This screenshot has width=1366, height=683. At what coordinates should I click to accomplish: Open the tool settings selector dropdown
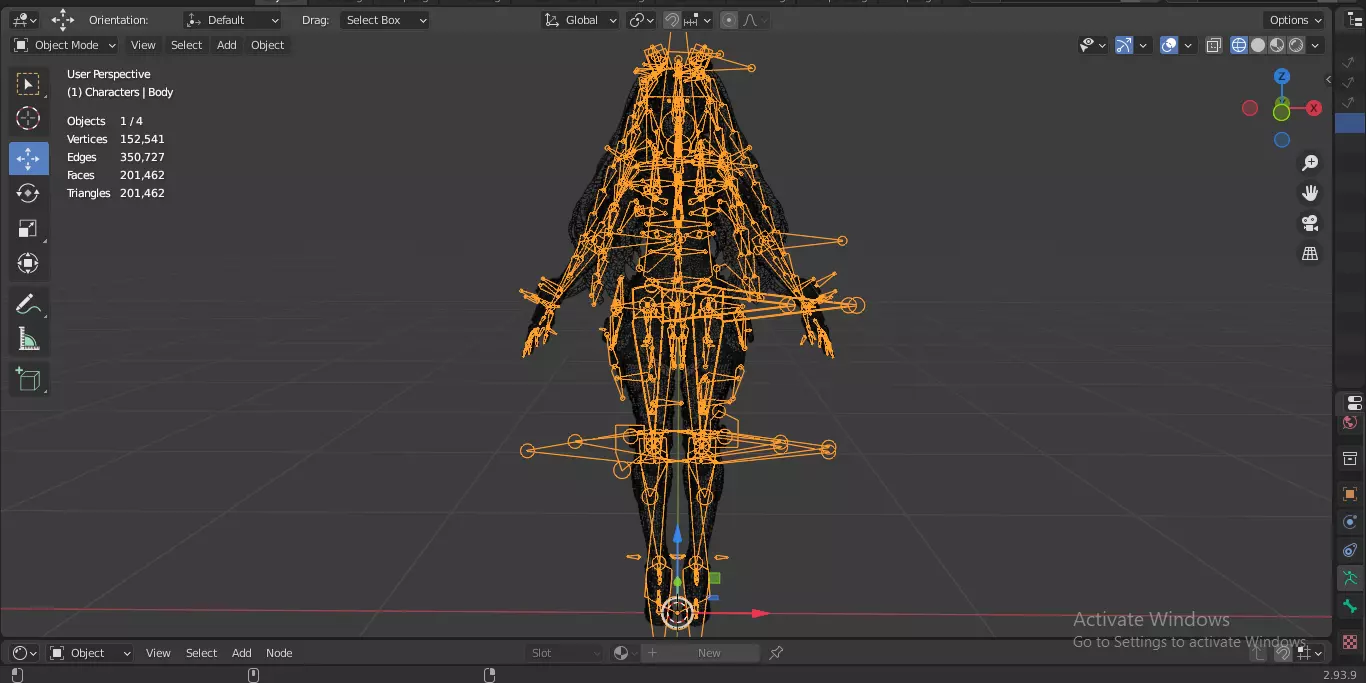pyautogui.click(x=25, y=20)
